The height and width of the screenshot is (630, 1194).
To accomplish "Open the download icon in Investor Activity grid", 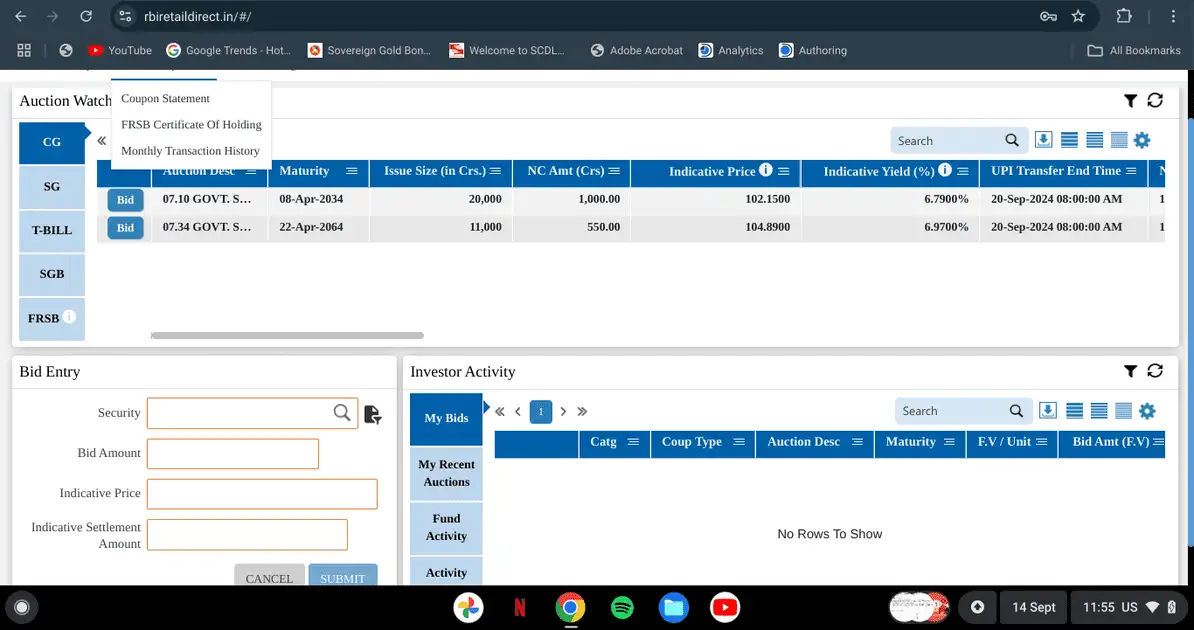I will [x=1048, y=410].
